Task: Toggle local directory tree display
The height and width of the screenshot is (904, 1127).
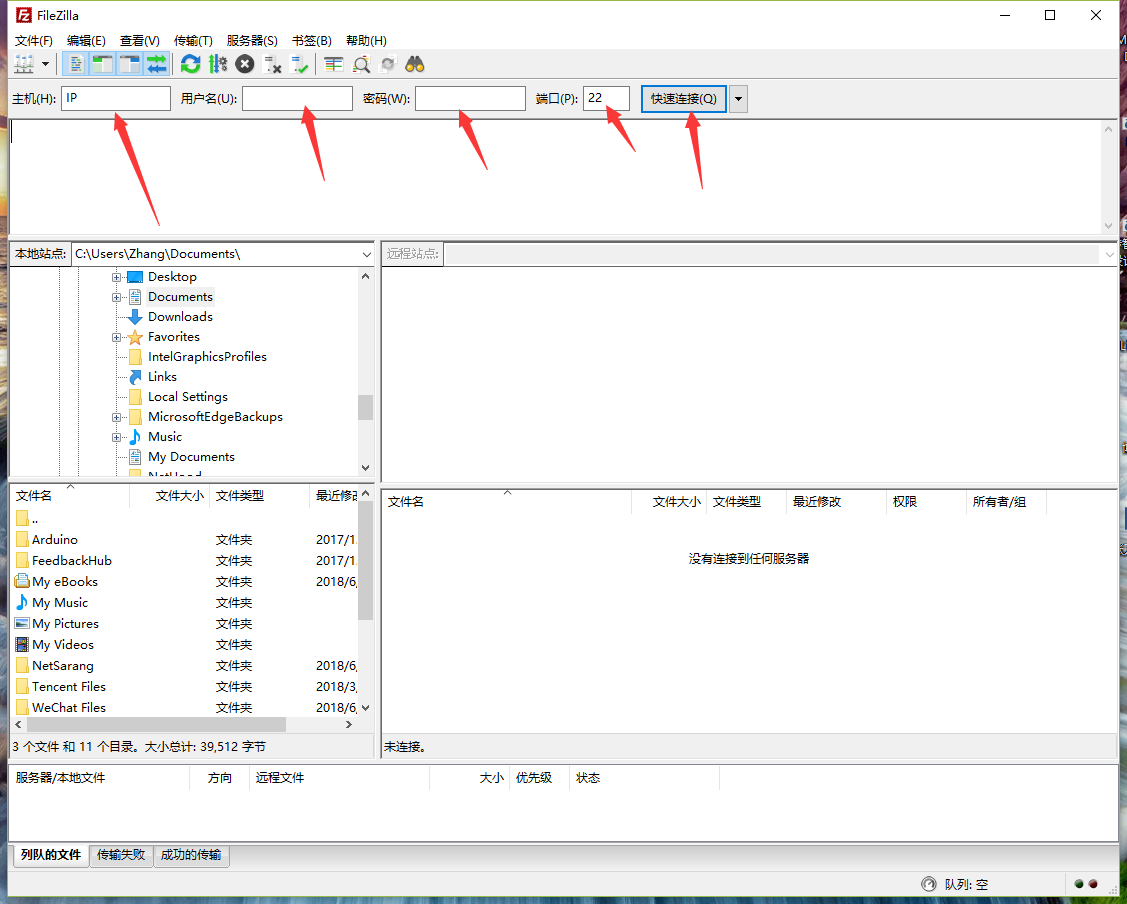Action: (x=103, y=64)
